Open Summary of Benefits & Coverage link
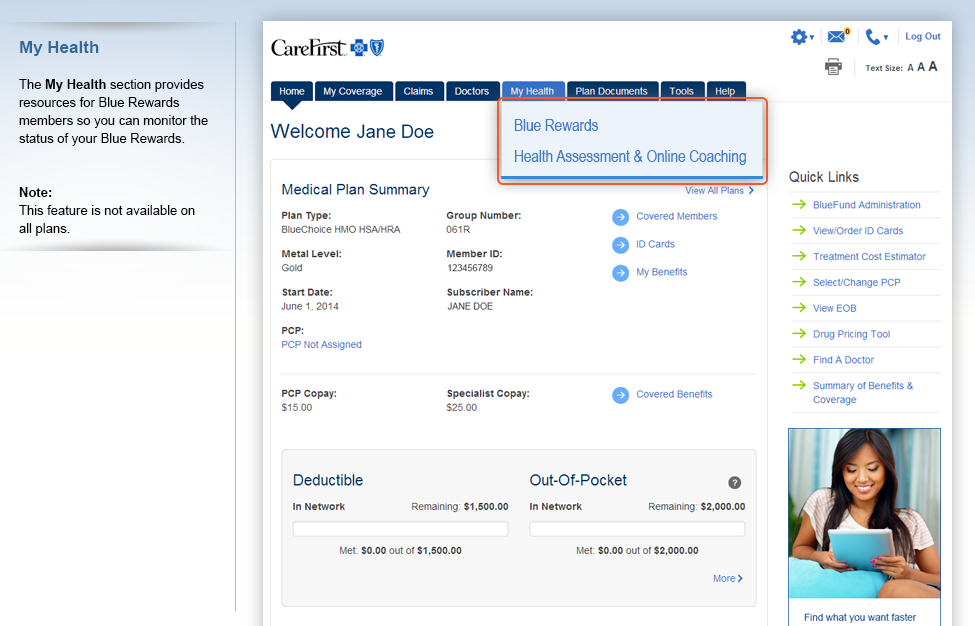This screenshot has height=626, width=975. pos(863,393)
